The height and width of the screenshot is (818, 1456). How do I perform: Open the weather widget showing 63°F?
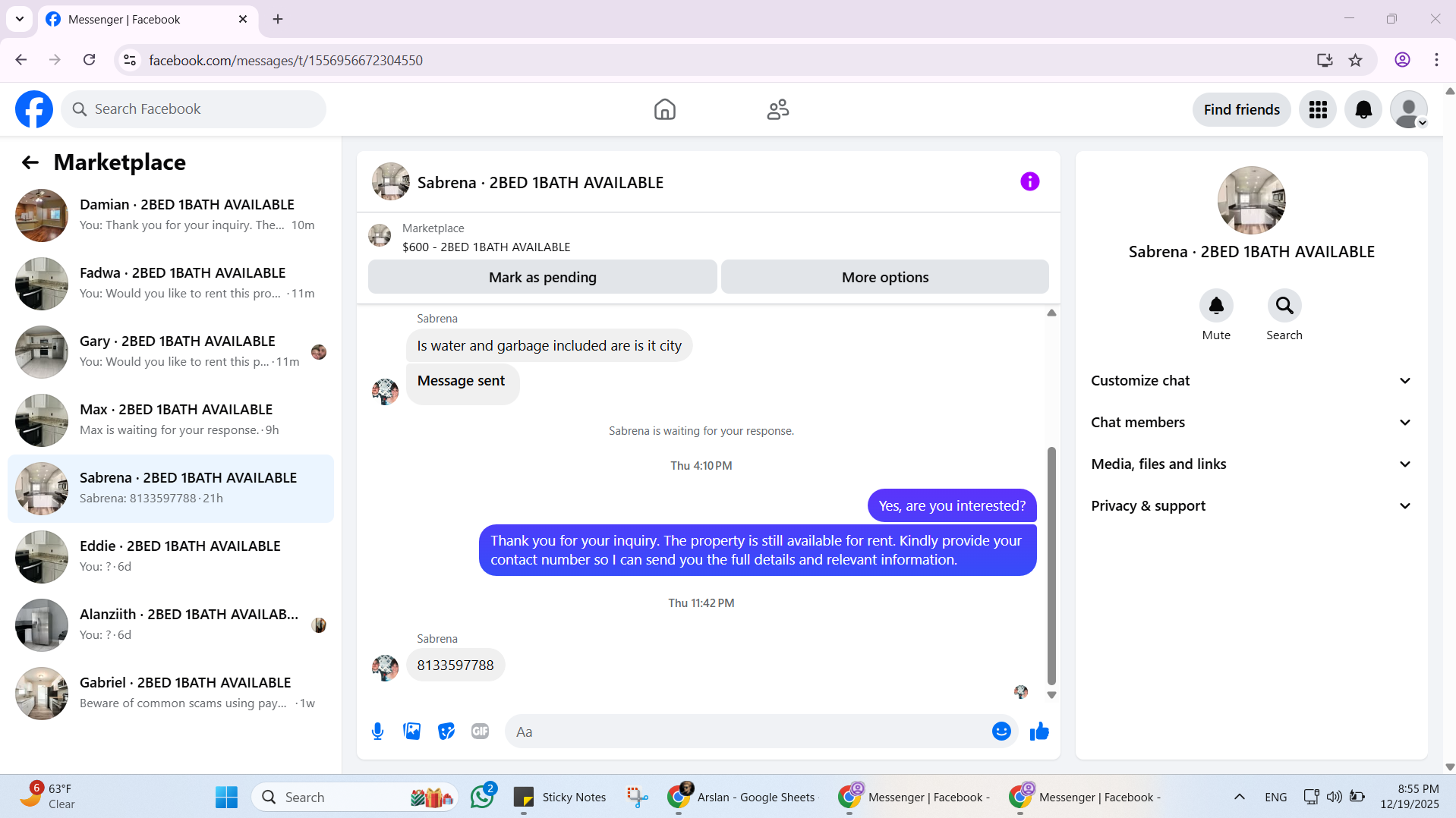coord(47,797)
